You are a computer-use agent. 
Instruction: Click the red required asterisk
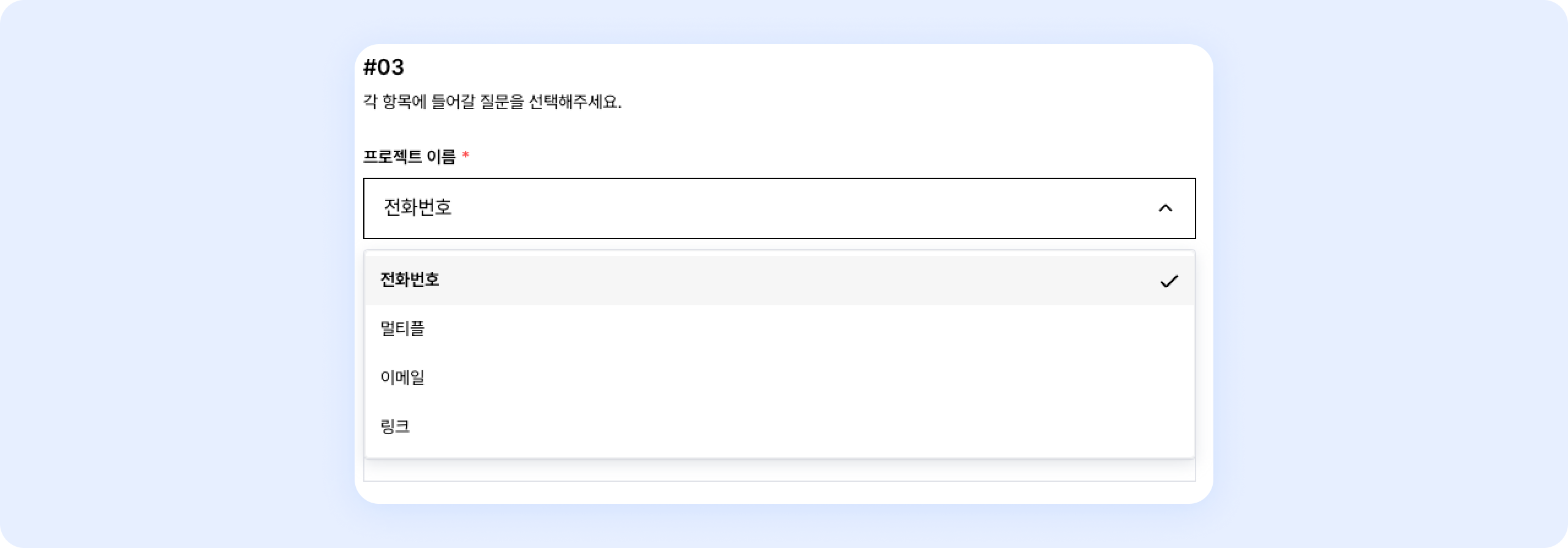point(466,156)
